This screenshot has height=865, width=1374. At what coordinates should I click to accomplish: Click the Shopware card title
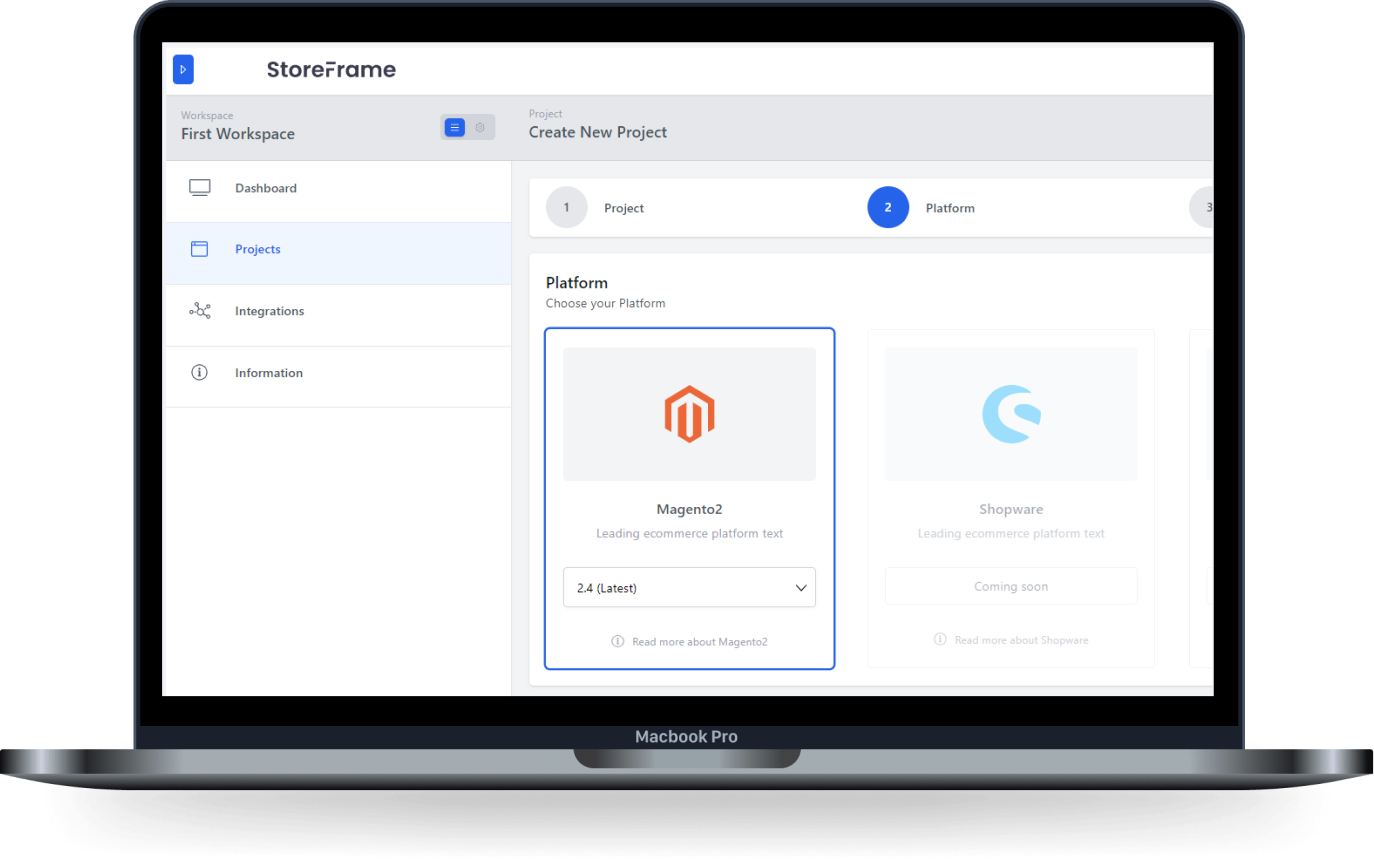pyautogui.click(x=1011, y=509)
